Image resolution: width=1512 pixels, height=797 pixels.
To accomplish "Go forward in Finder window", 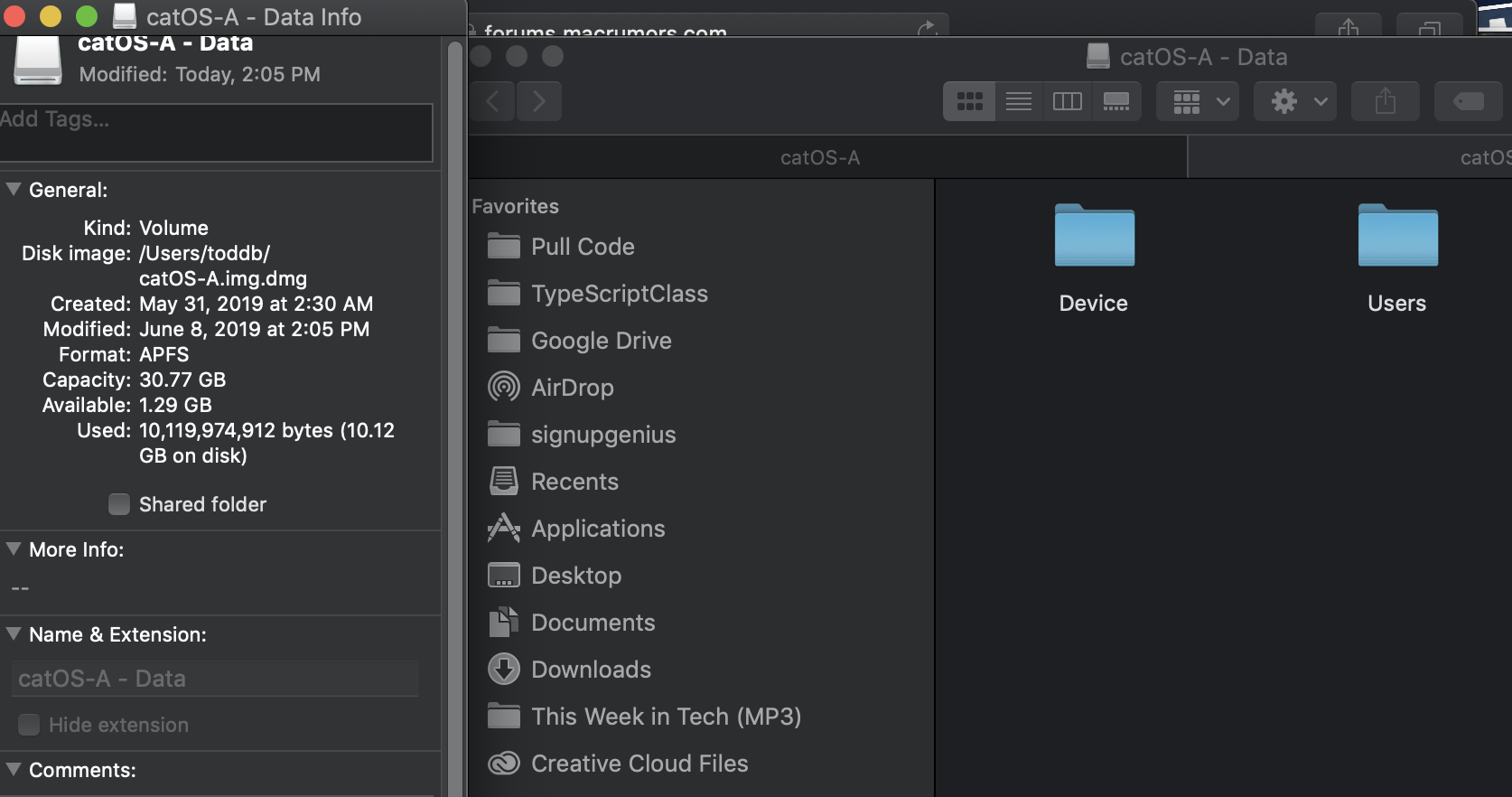I will tap(539, 101).
